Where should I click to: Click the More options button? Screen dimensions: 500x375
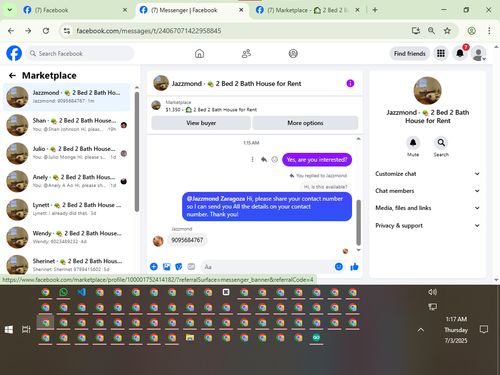click(305, 123)
